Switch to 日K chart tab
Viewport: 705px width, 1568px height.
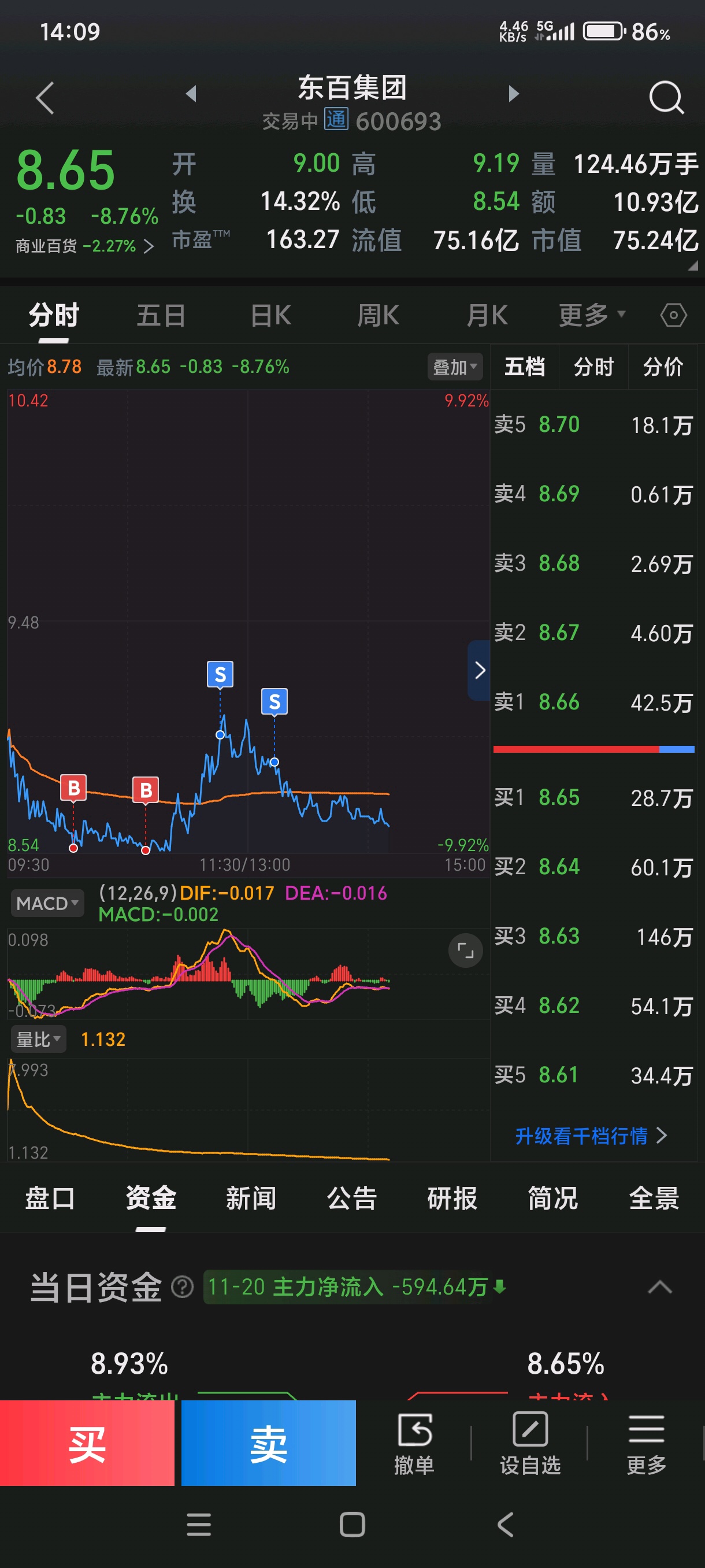(x=271, y=315)
